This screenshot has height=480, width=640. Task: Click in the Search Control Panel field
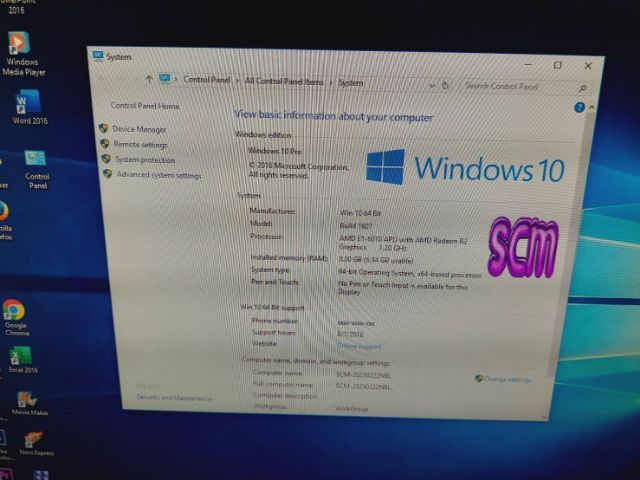[x=521, y=87]
